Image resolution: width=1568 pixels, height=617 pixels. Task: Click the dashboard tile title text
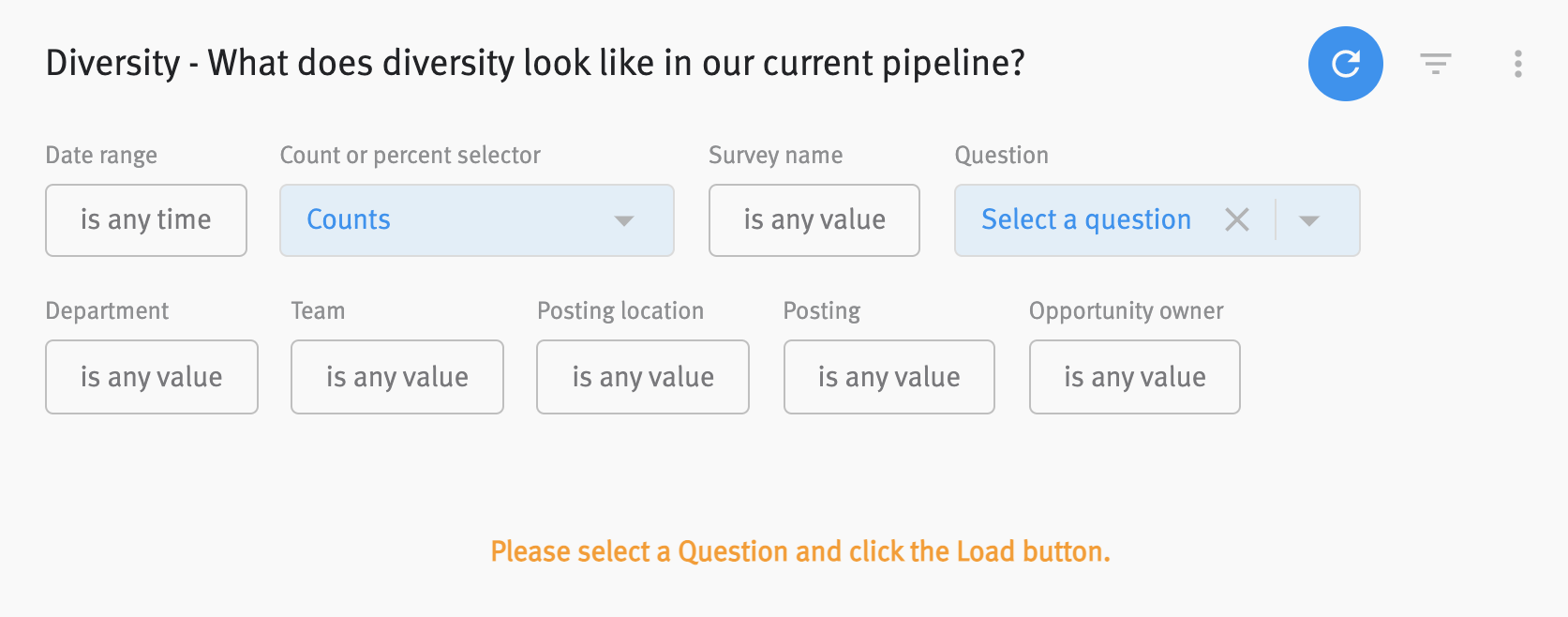tap(535, 63)
